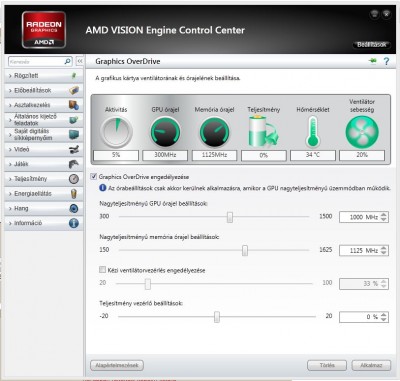Image resolution: width=400 pixels, height=381 pixels.
Task: Click the search magnifier icon
Action: tap(67, 61)
